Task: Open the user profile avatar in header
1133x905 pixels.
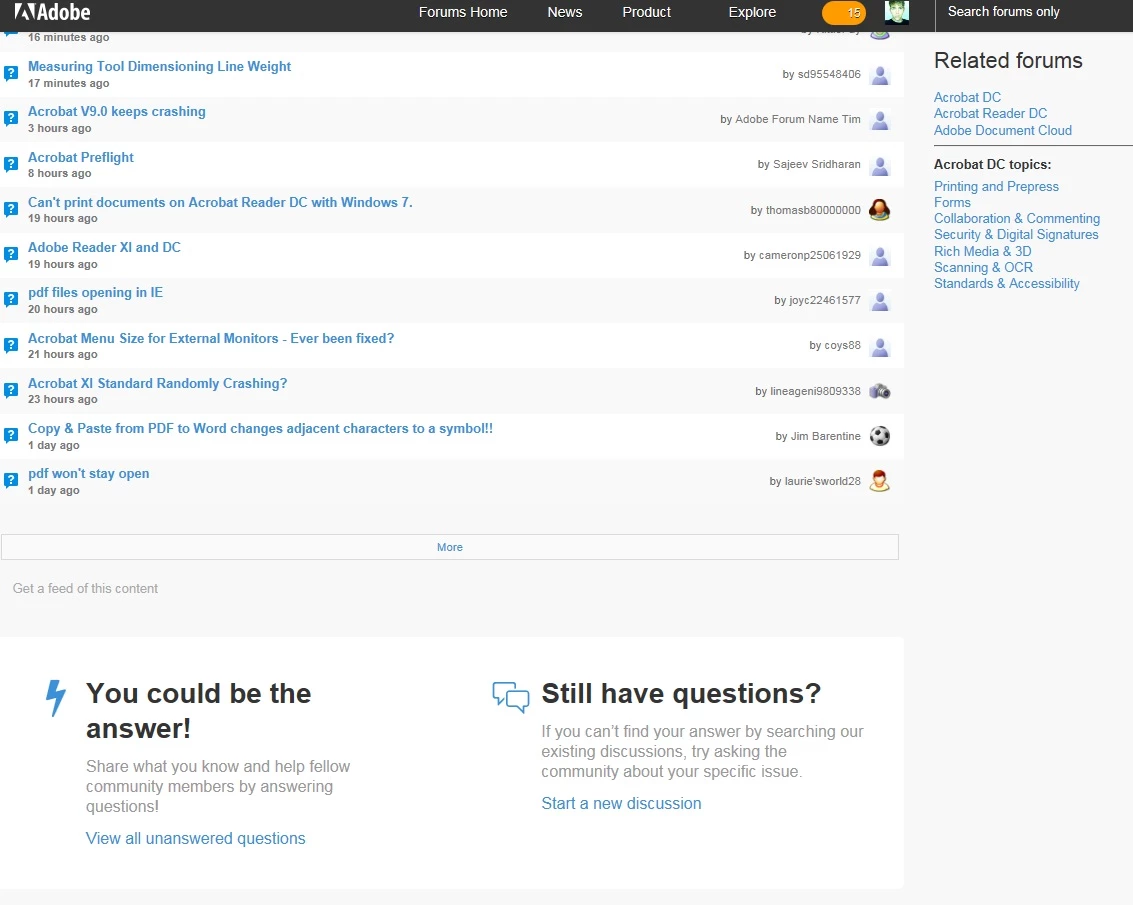Action: click(x=897, y=12)
